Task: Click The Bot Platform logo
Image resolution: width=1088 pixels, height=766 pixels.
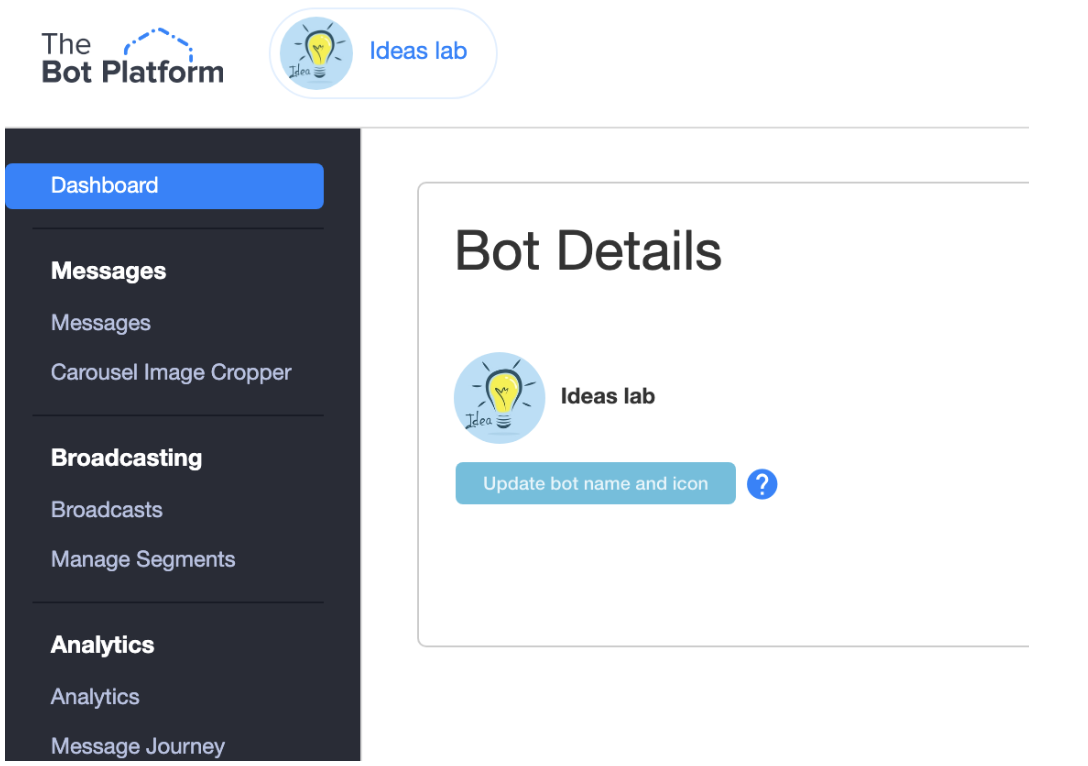Action: pyautogui.click(x=133, y=58)
